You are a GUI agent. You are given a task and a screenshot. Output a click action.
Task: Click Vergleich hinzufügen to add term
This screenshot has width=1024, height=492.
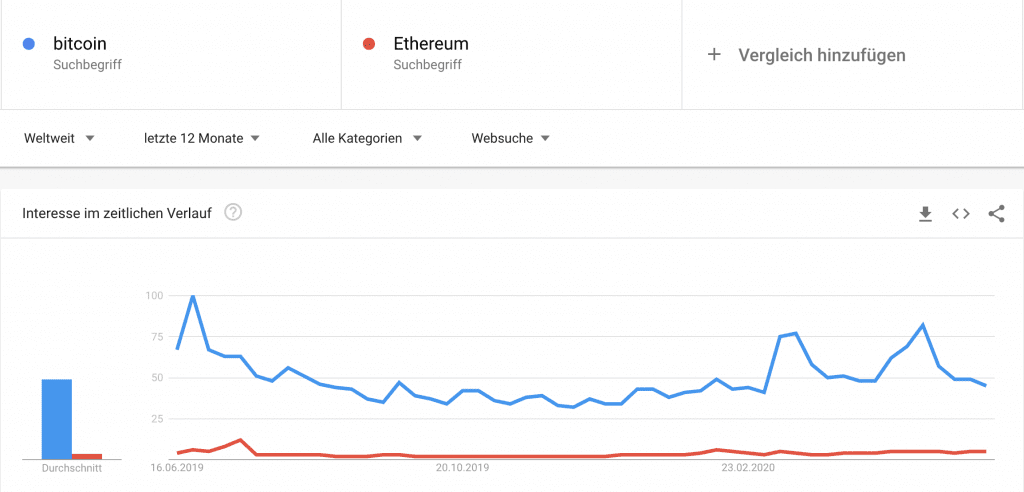click(x=821, y=55)
